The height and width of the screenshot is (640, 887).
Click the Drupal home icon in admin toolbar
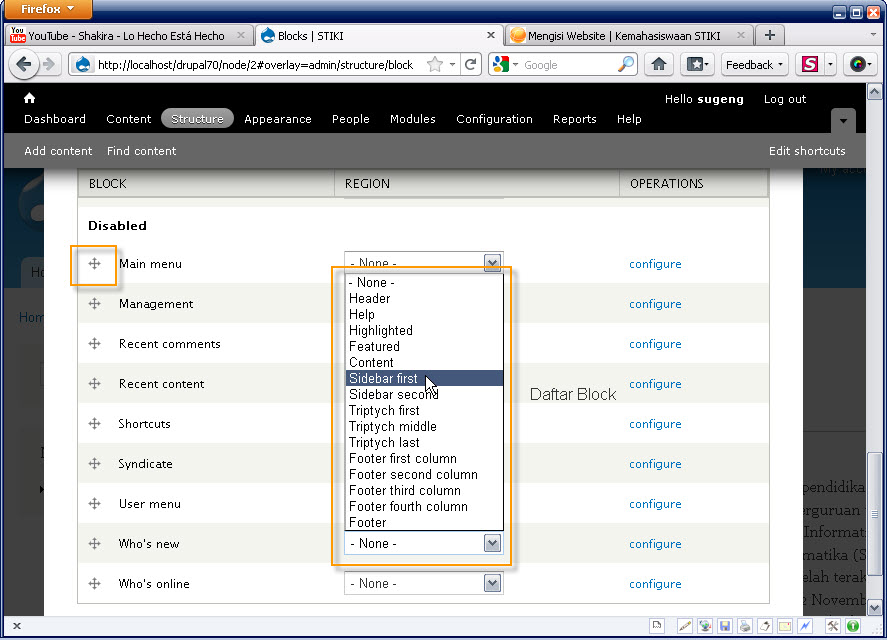click(29, 98)
